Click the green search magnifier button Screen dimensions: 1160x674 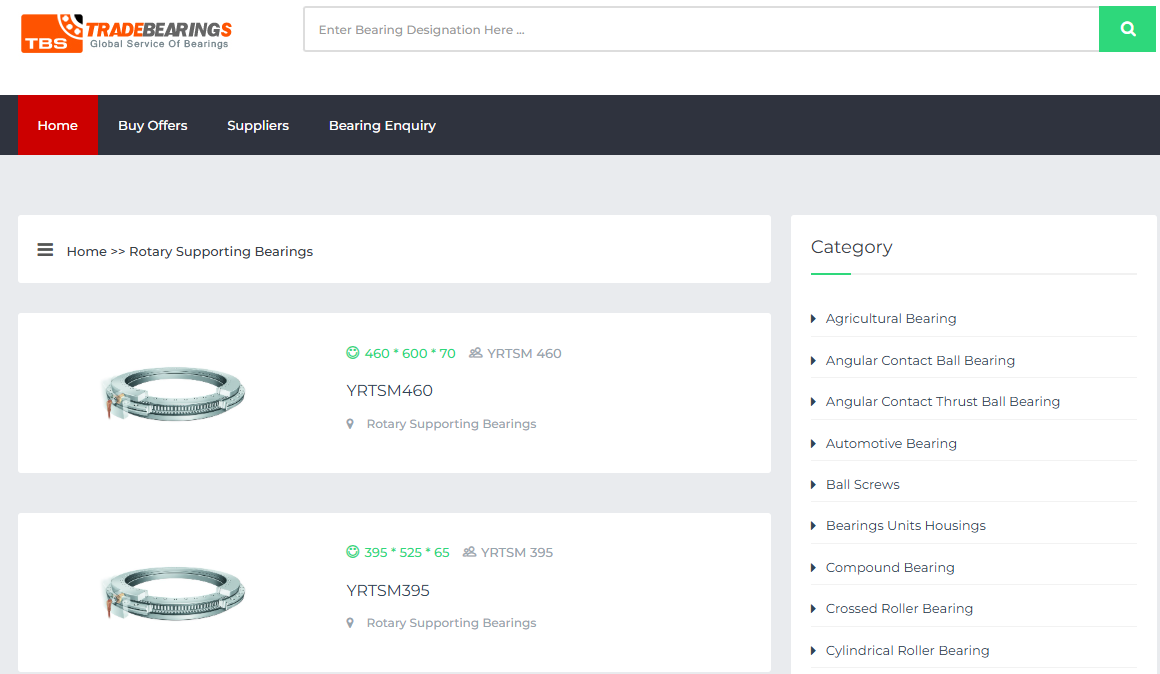1127,29
